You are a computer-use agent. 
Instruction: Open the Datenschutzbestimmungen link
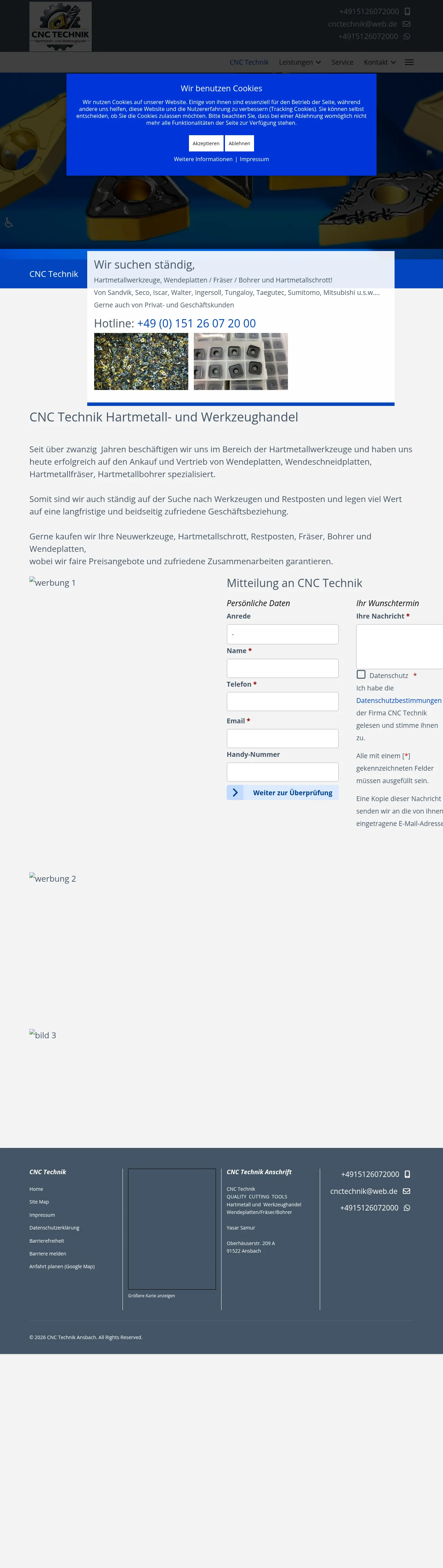pyautogui.click(x=398, y=701)
